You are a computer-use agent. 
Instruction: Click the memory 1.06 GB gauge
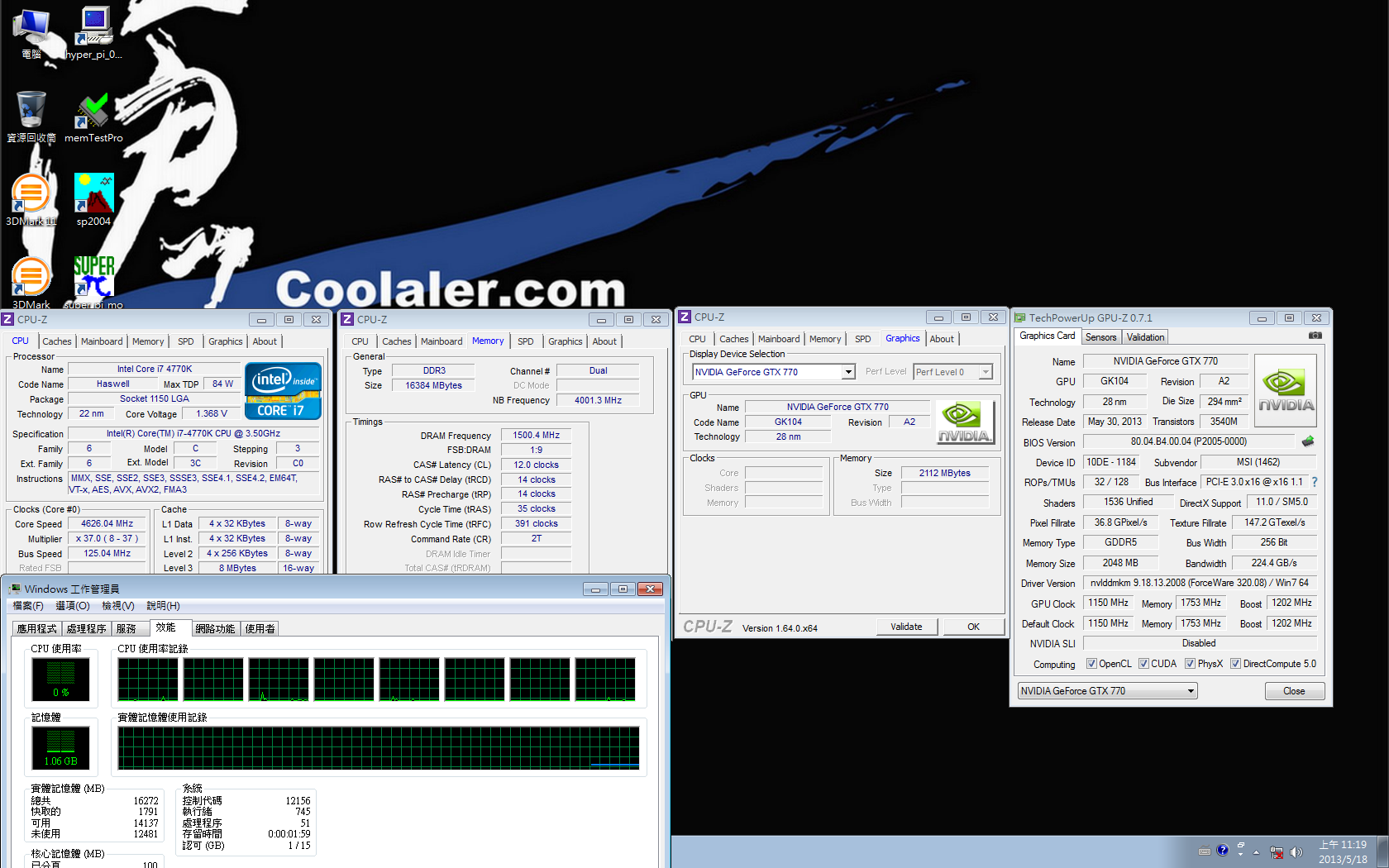point(61,748)
